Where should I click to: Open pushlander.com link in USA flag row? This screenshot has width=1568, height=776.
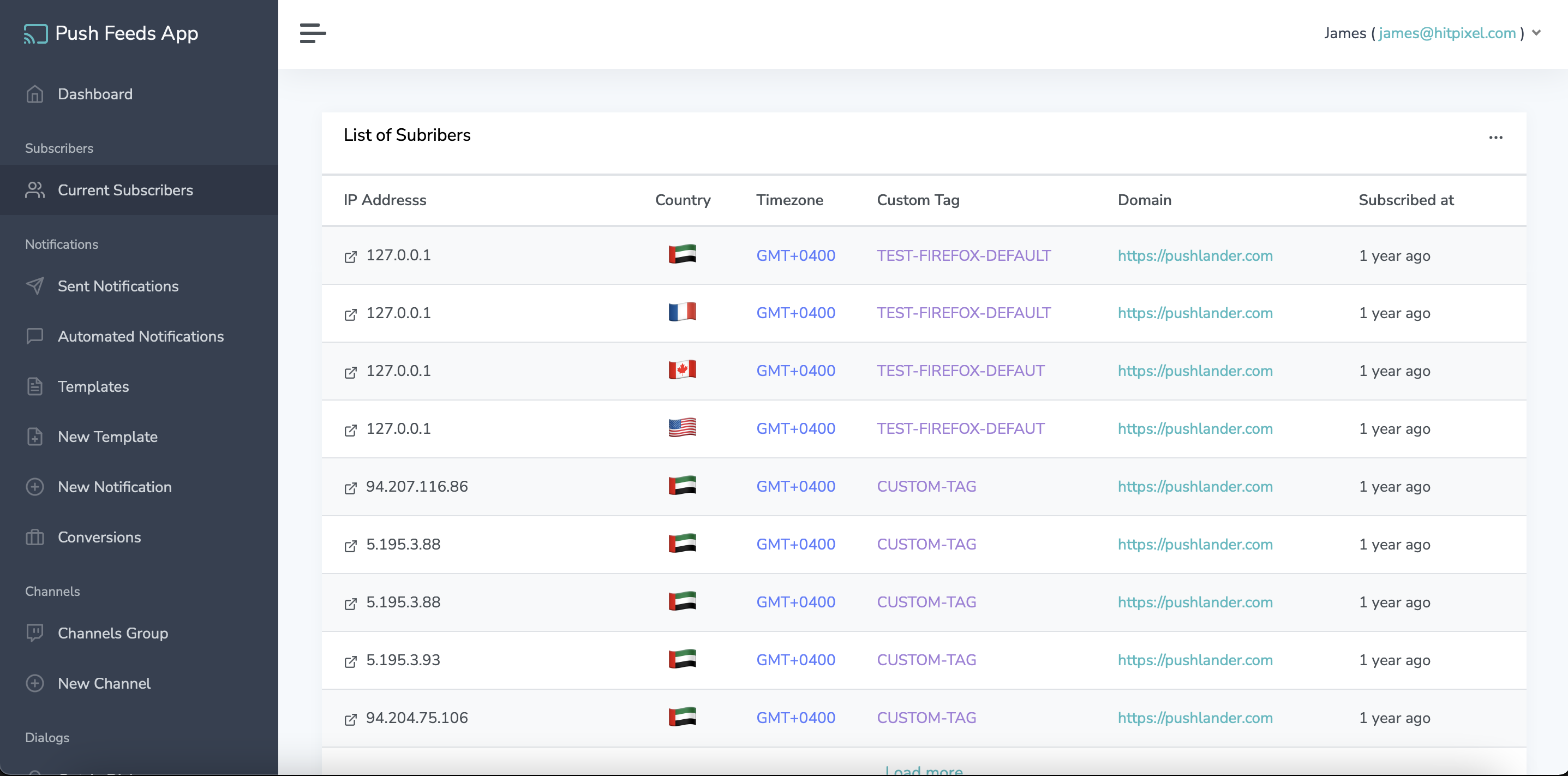(1195, 428)
